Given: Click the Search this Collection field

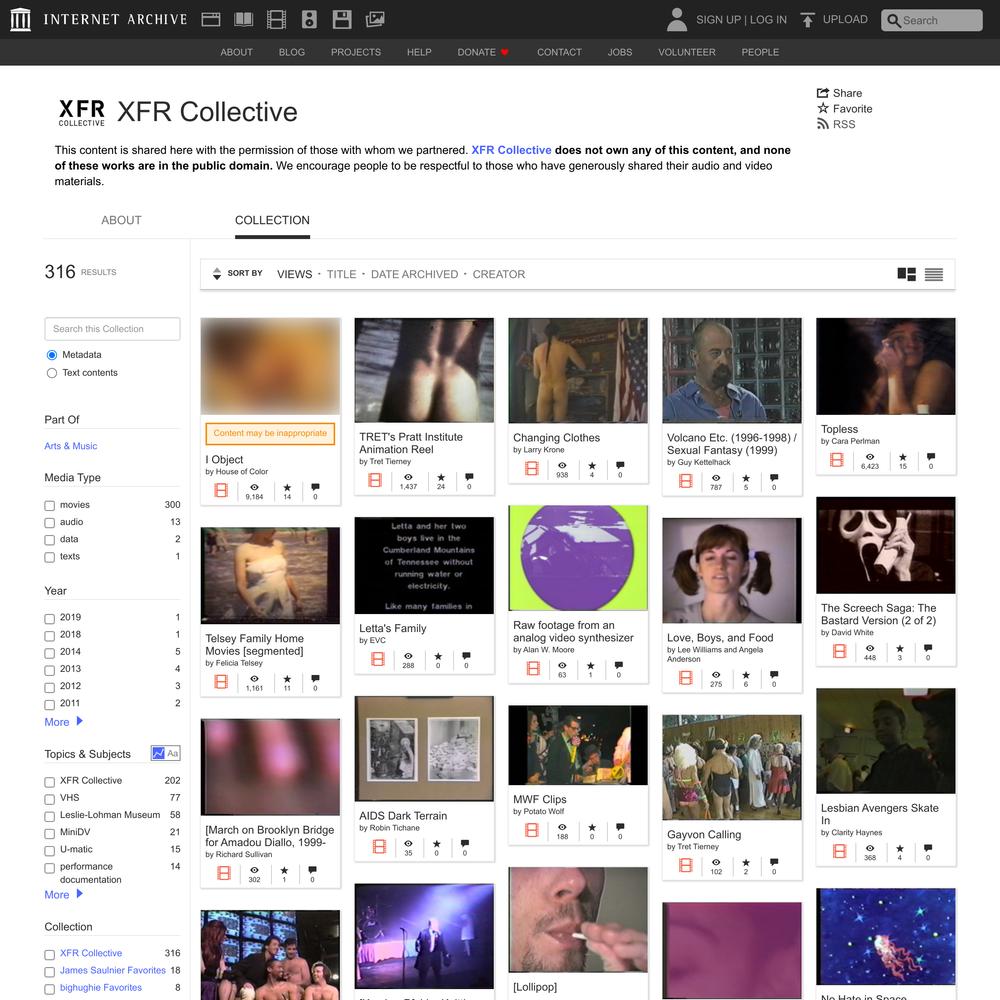Looking at the screenshot, I should [x=112, y=329].
